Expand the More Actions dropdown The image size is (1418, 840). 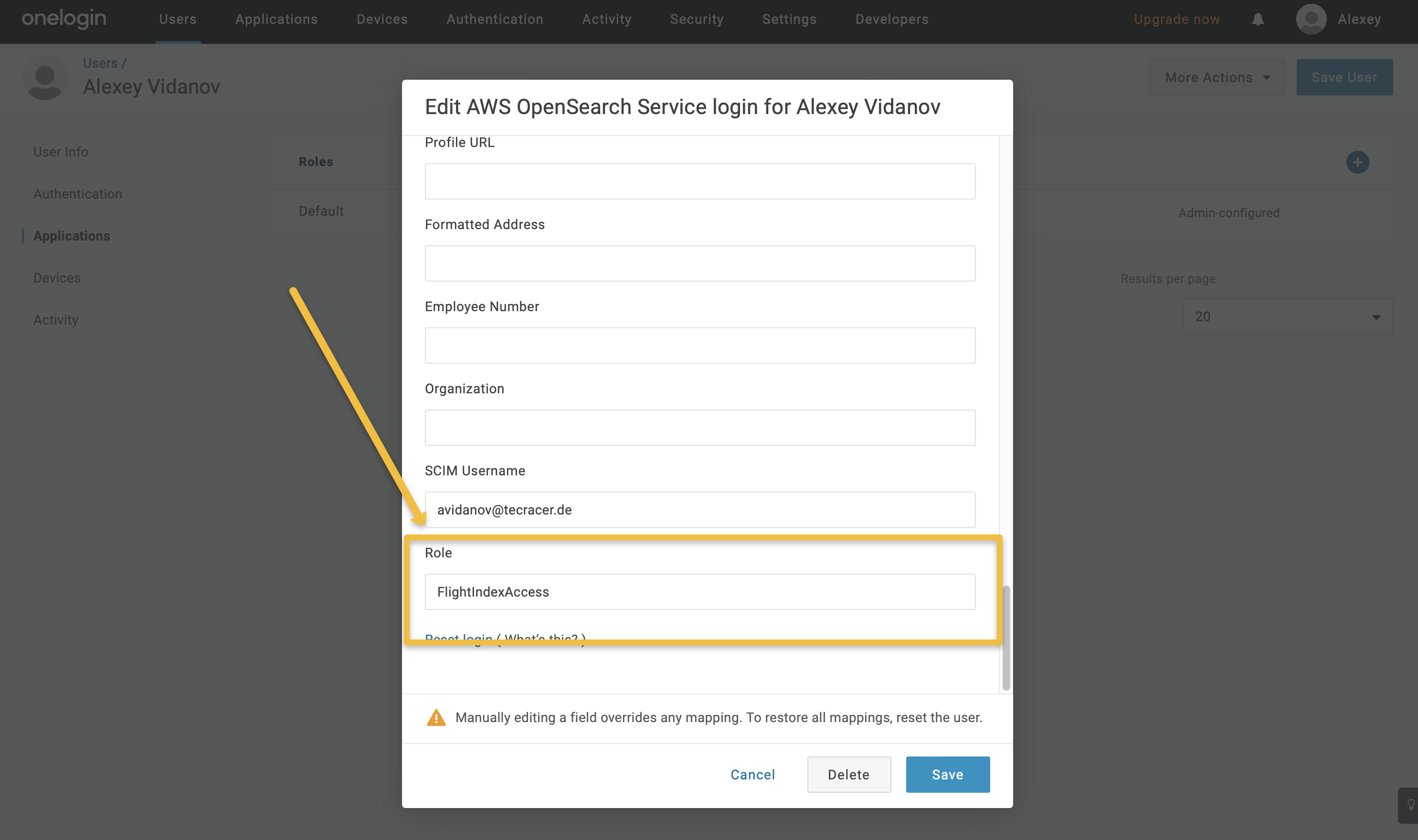[1217, 77]
